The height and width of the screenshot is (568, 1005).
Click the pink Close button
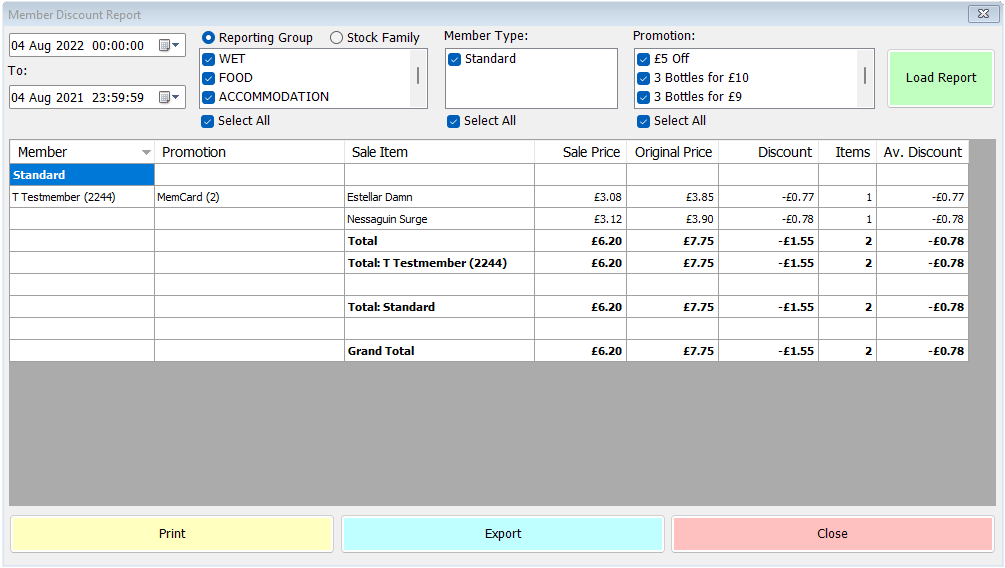(832, 533)
